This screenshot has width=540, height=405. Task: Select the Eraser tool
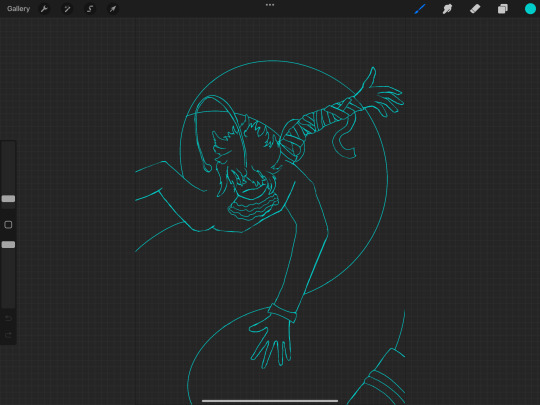(x=475, y=9)
